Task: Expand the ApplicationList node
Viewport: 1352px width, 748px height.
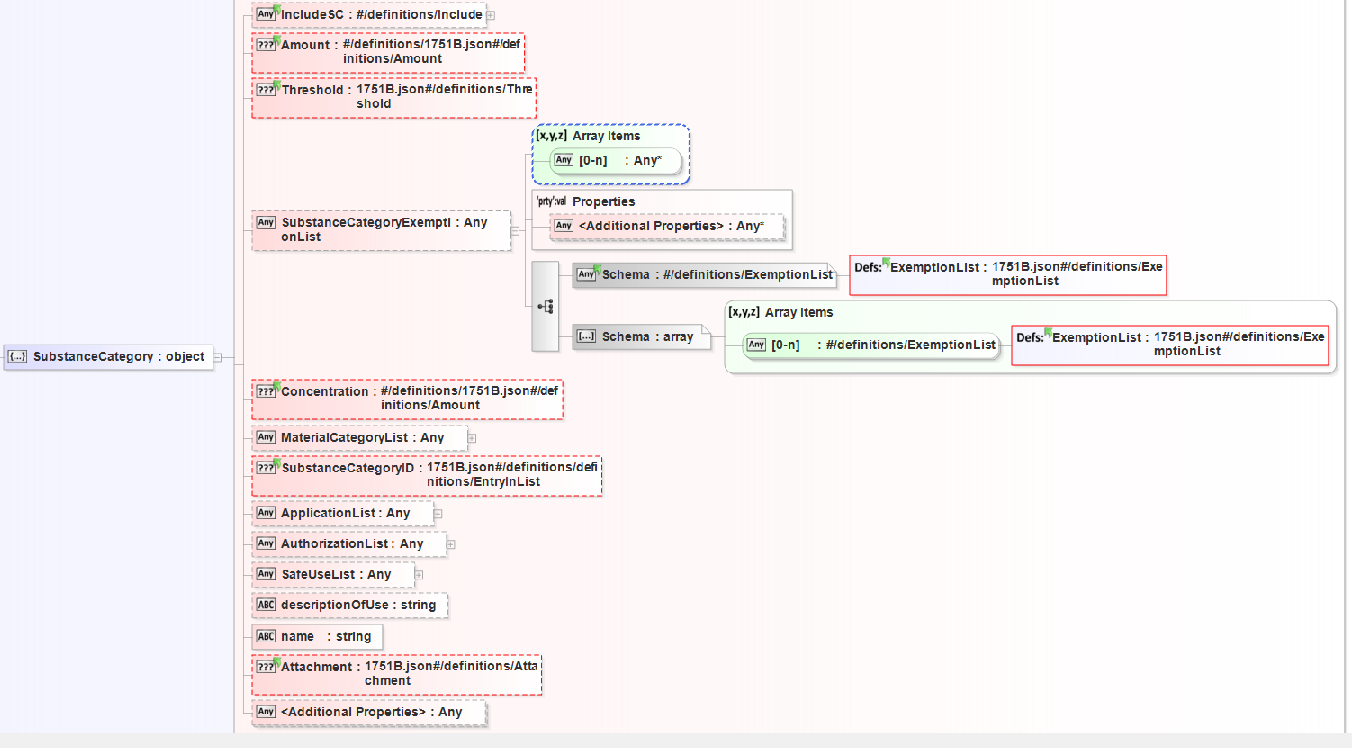Action: pos(438,514)
